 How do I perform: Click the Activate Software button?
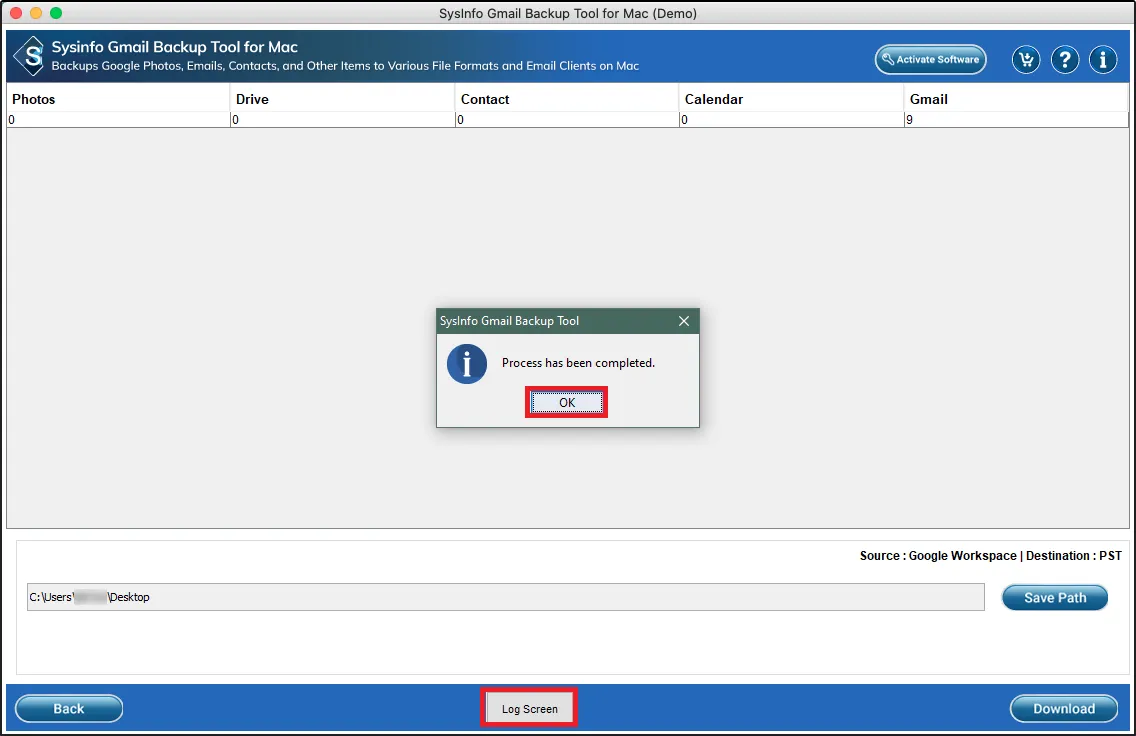tap(930, 59)
